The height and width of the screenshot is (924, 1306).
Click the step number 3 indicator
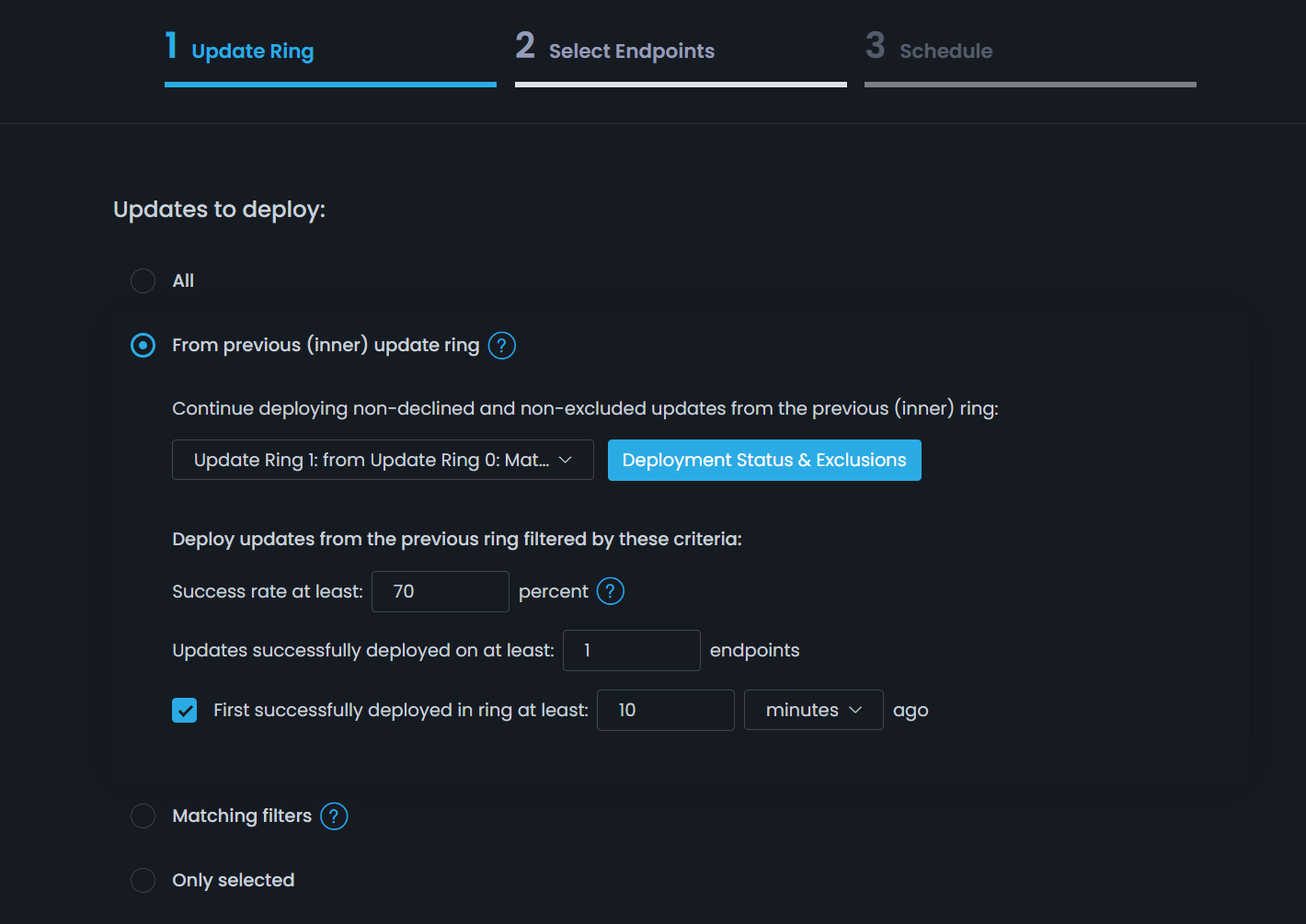pos(874,45)
